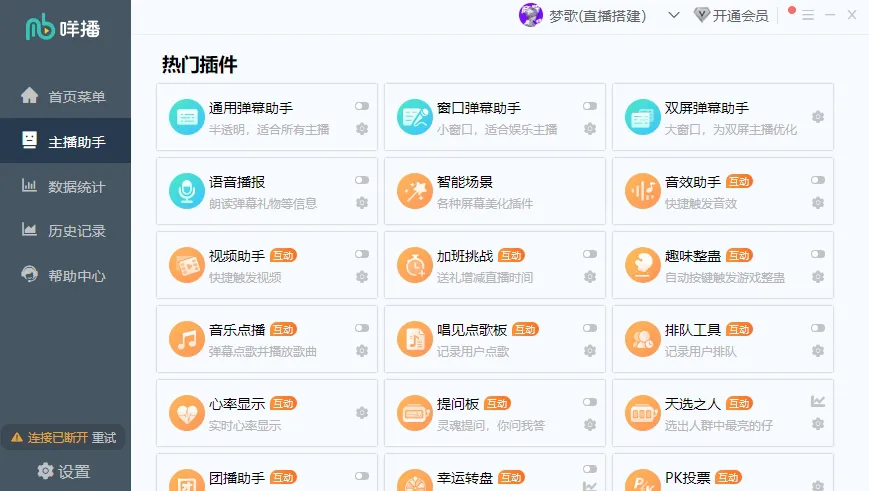Click the 加班挑战 timer icon
This screenshot has height=491, width=869.
tap(415, 265)
